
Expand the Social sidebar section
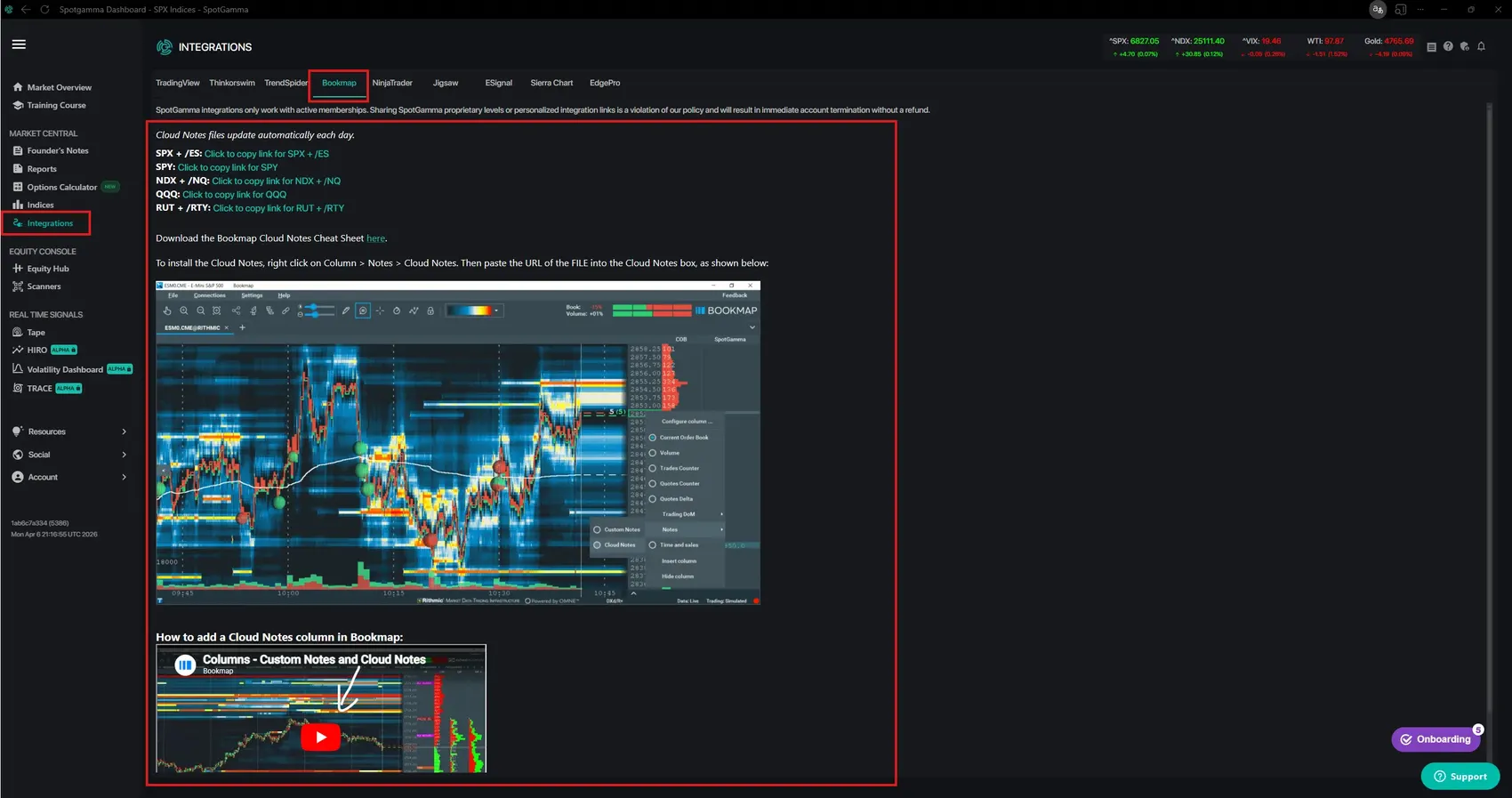point(69,455)
